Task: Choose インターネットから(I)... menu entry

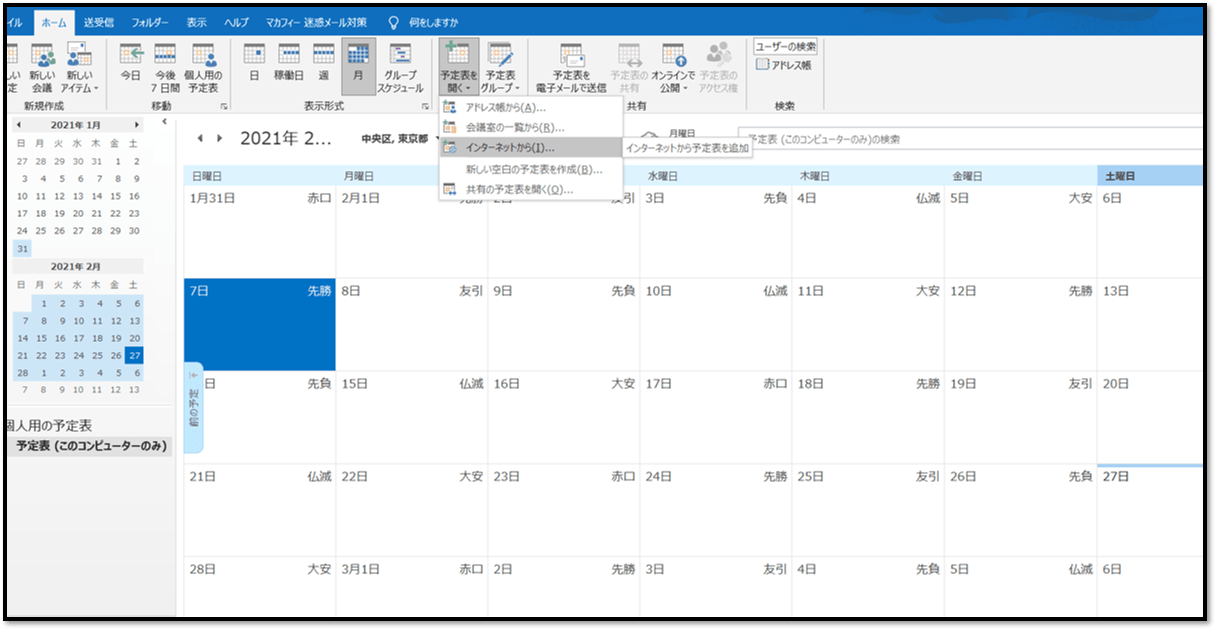Action: coord(510,148)
